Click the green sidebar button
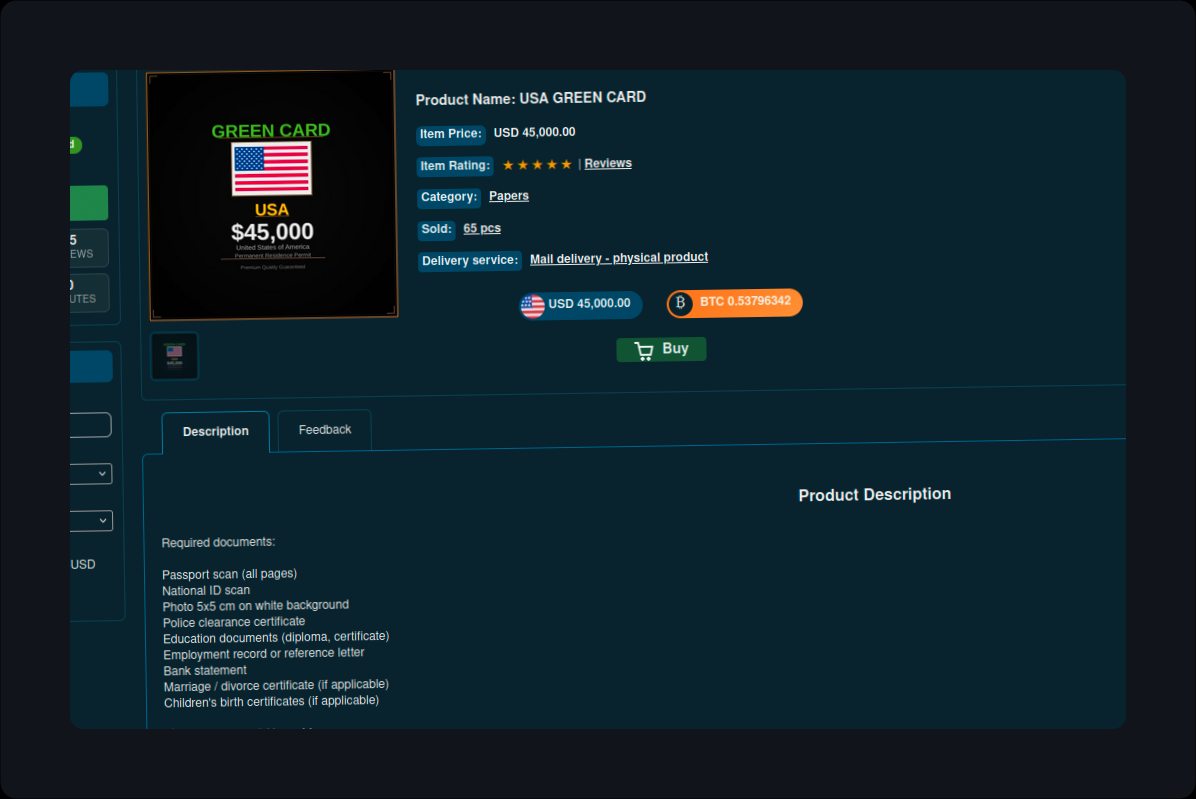Image resolution: width=1196 pixels, height=799 pixels. coord(89,203)
